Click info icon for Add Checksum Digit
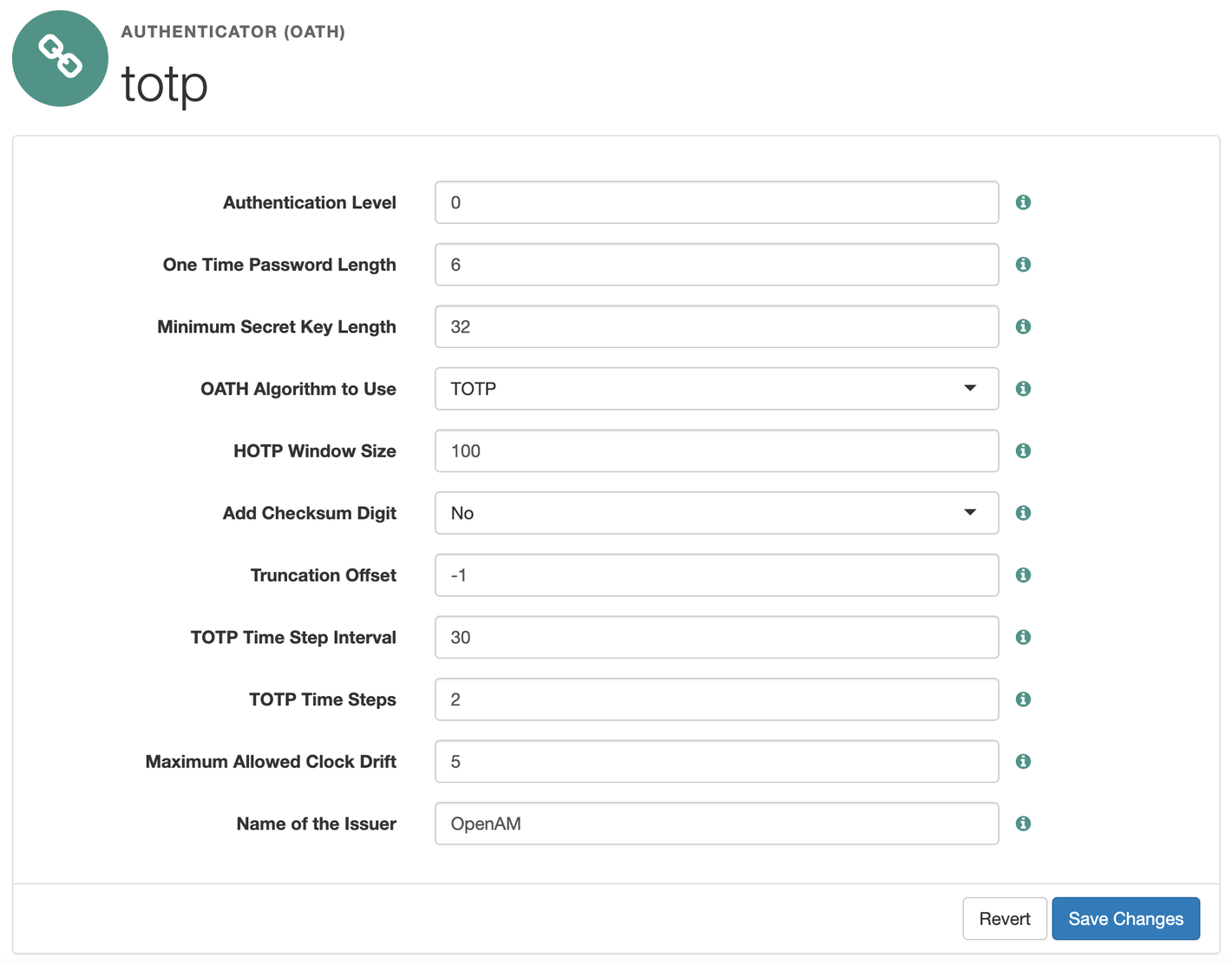Image resolution: width=1232 pixels, height=965 pixels. [1023, 513]
